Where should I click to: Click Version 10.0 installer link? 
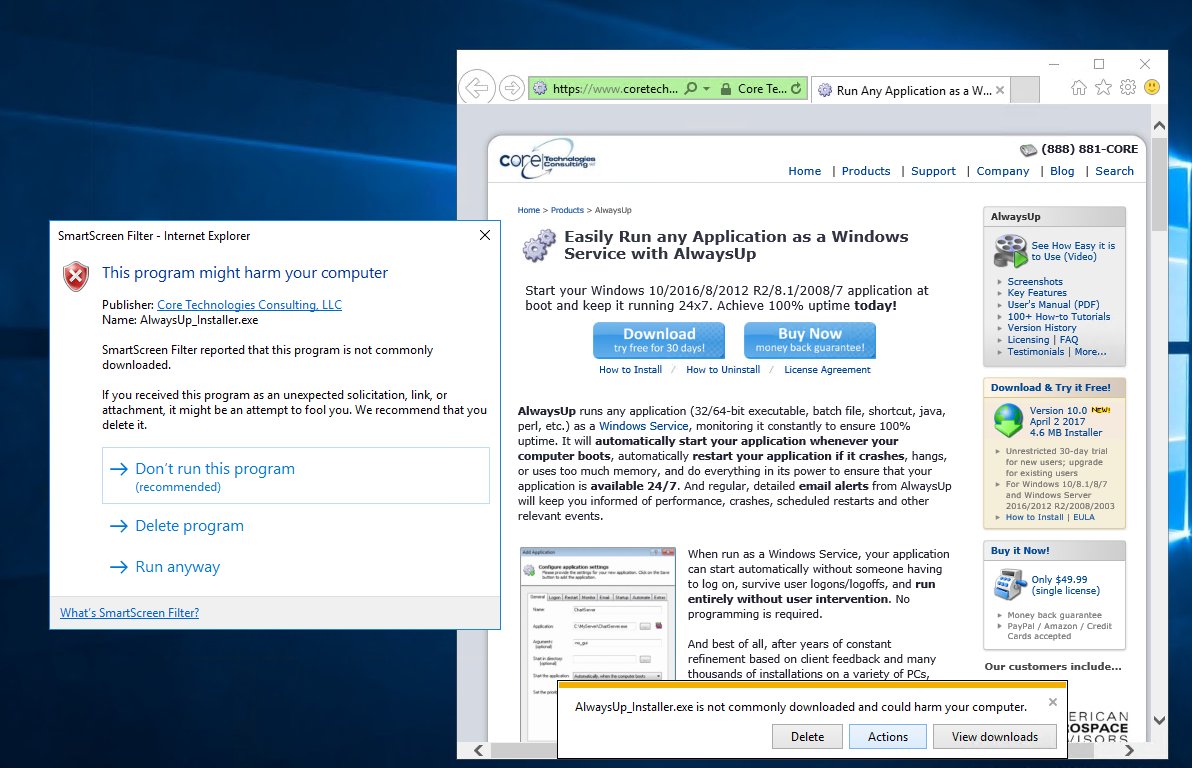[1066, 421]
